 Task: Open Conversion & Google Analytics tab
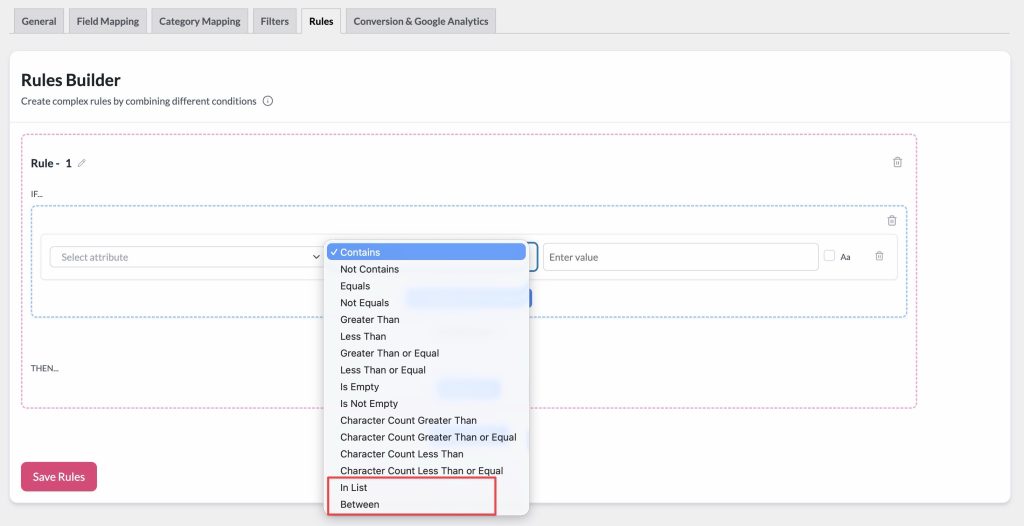click(x=421, y=21)
